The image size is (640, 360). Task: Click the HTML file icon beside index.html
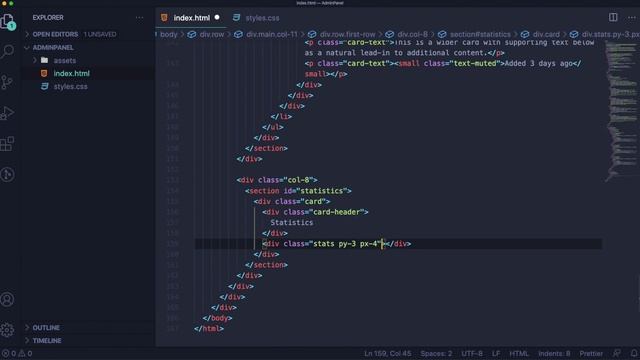pos(44,73)
